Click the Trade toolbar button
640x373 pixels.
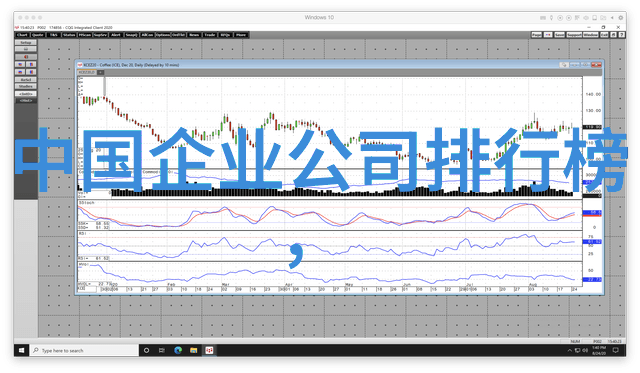pyautogui.click(x=210, y=35)
